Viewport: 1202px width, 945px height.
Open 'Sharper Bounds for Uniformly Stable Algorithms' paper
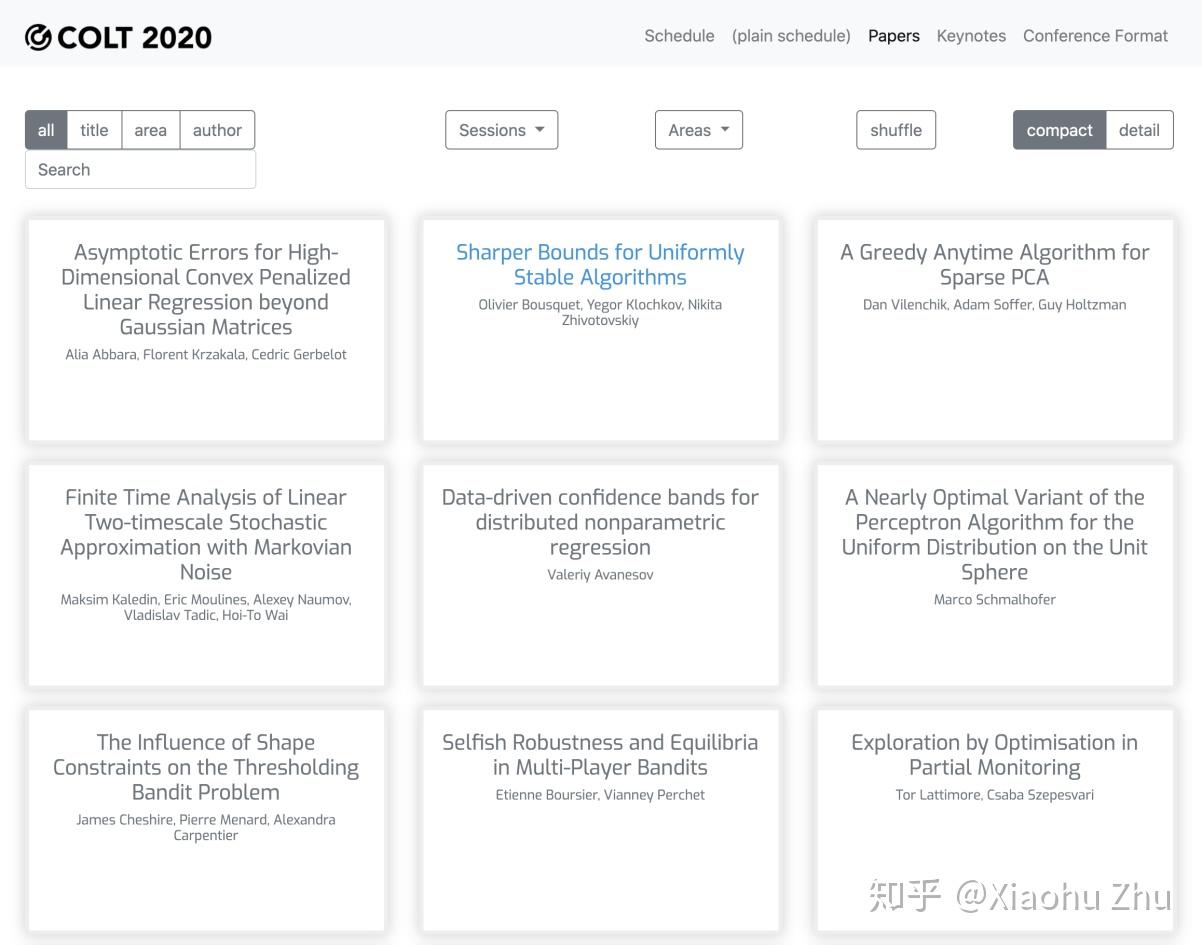[x=600, y=265]
